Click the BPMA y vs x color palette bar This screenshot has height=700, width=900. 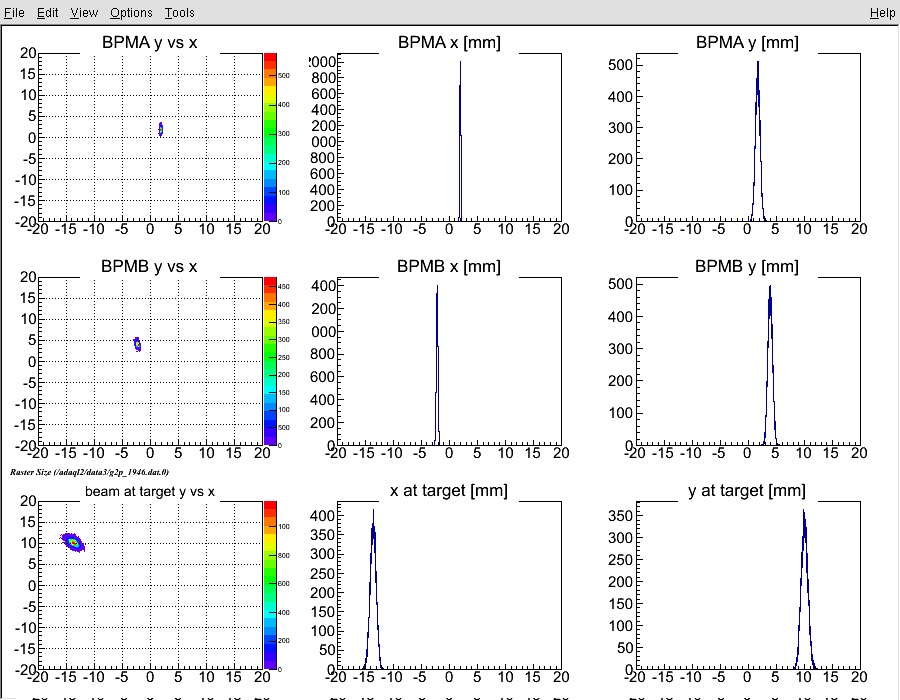pos(270,137)
